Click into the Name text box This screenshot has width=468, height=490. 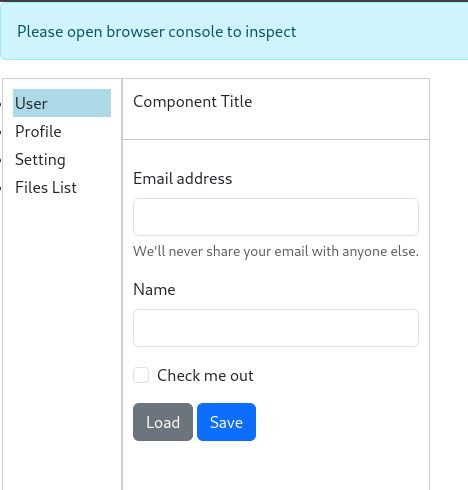coord(276,328)
